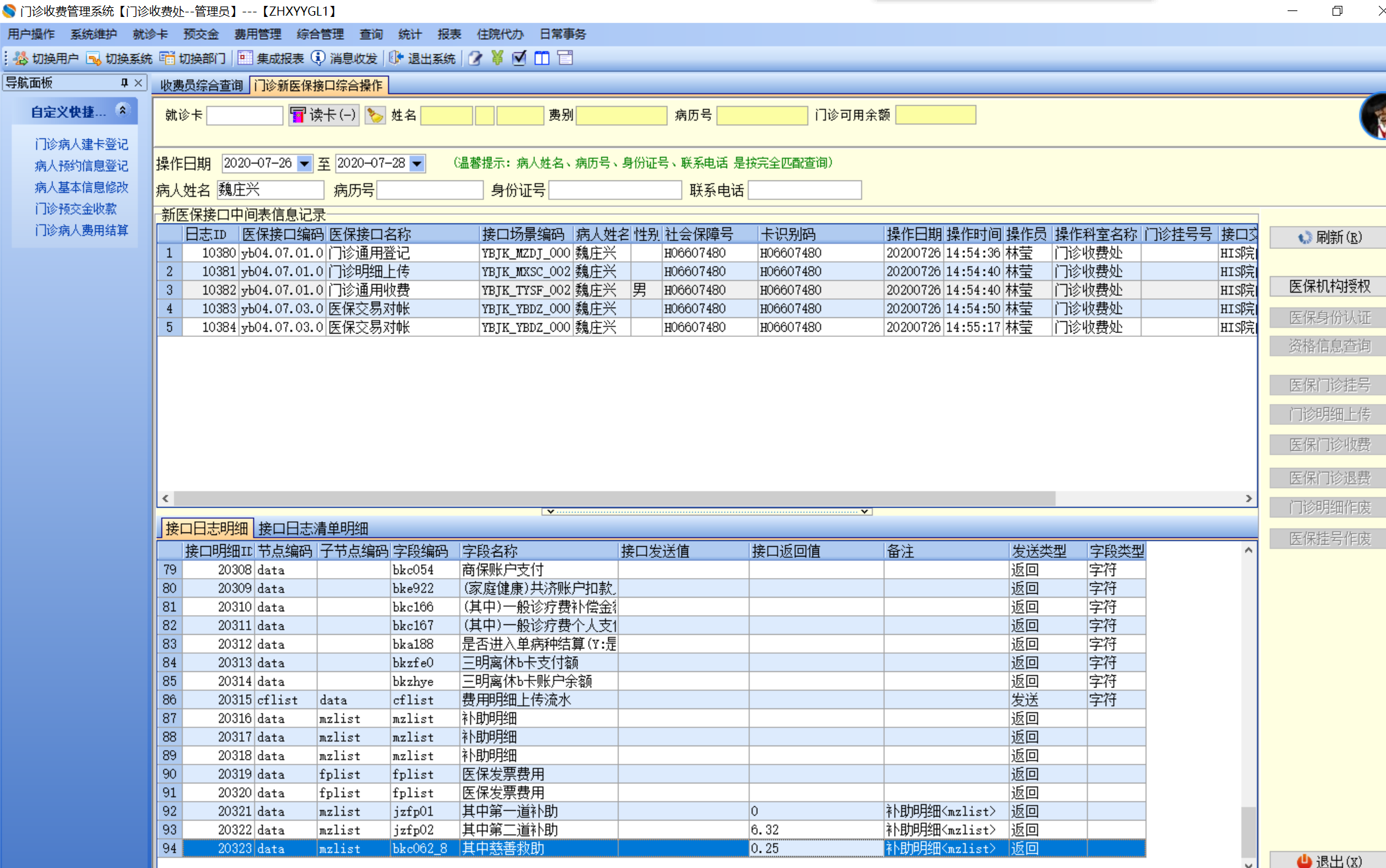The image size is (1386, 868).
Task: Switch to 接口日志清单明细 tab
Action: tap(313, 528)
